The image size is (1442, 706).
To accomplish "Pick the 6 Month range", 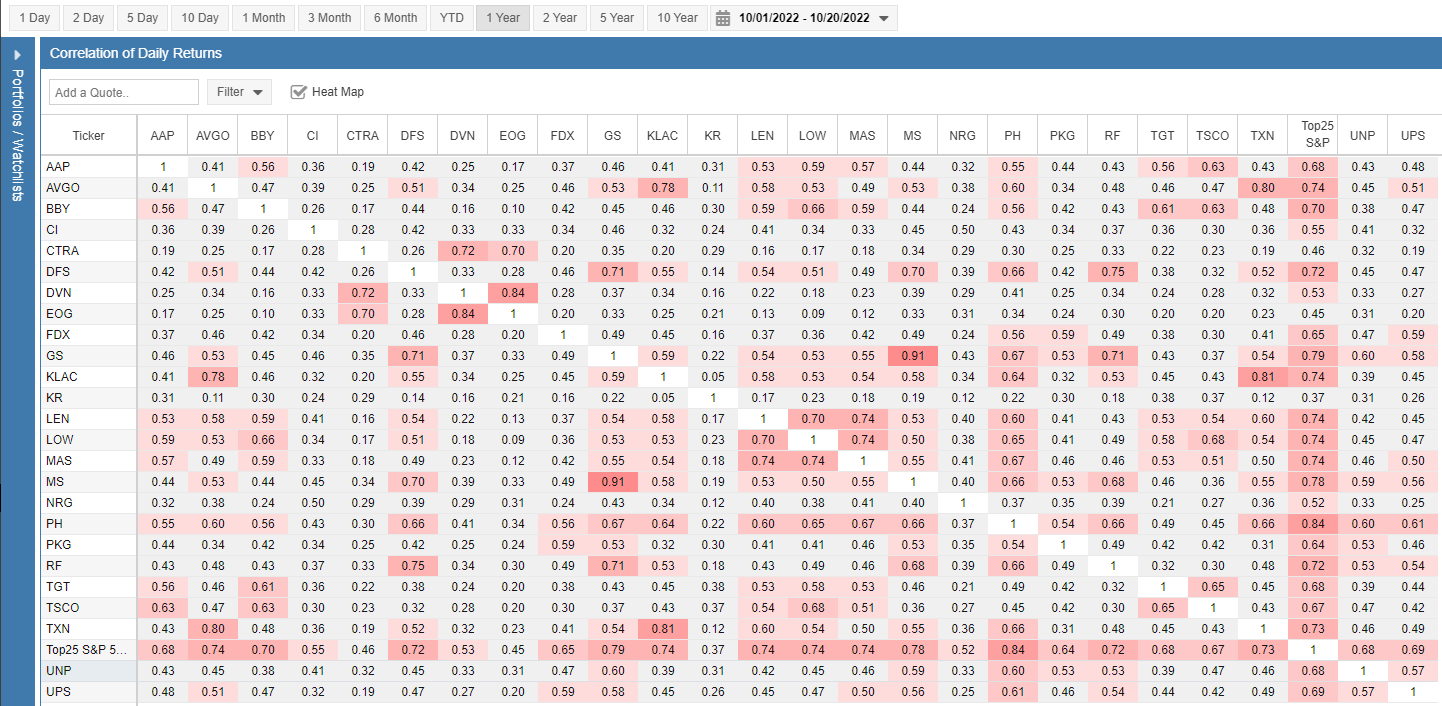I will (x=396, y=18).
